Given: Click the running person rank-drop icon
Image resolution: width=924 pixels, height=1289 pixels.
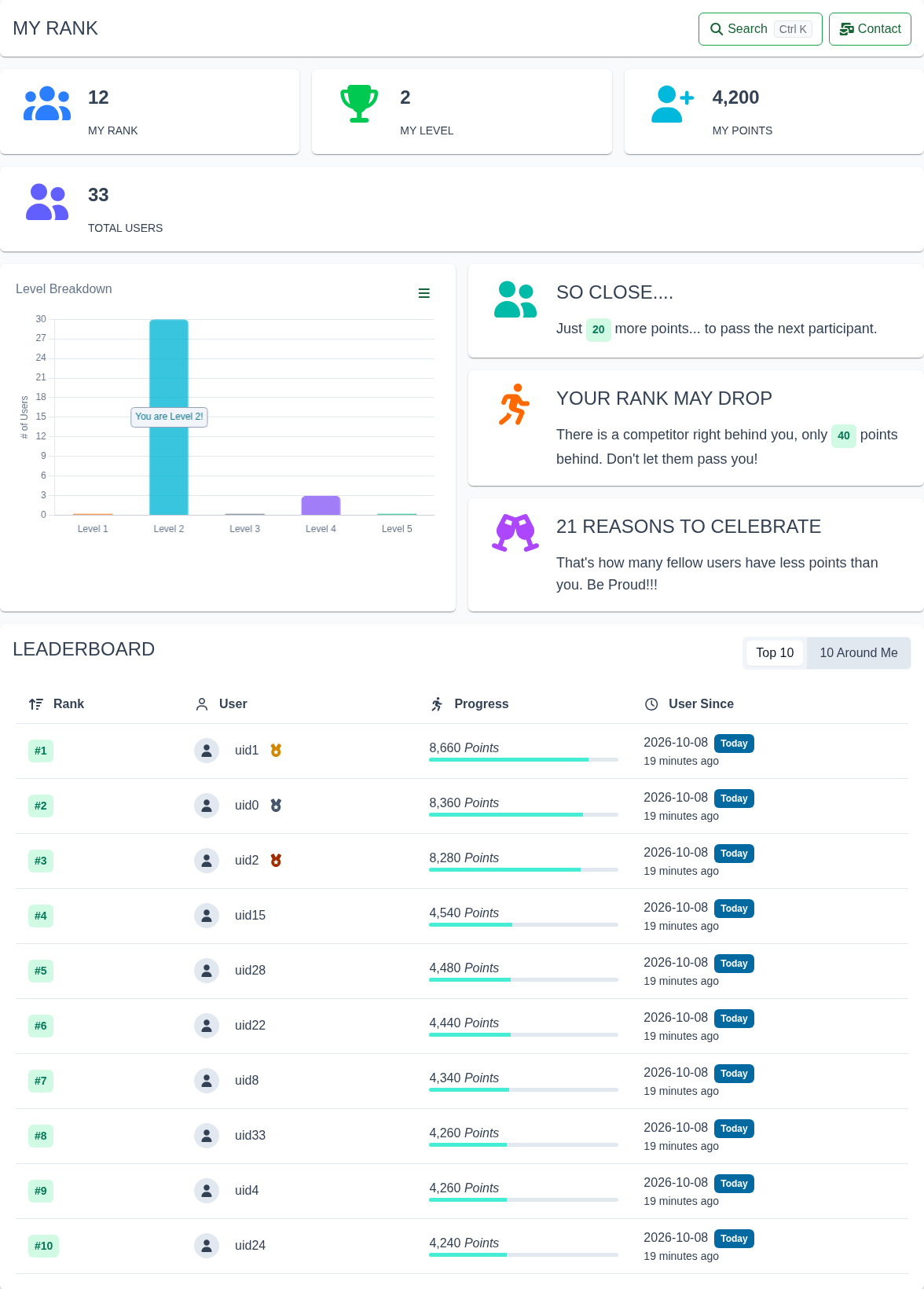Looking at the screenshot, I should coord(515,405).
